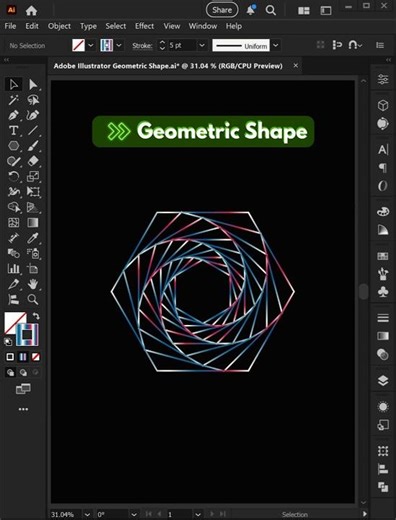Open the Arrange Documents button
The width and height of the screenshot is (396, 520).
(304, 11)
